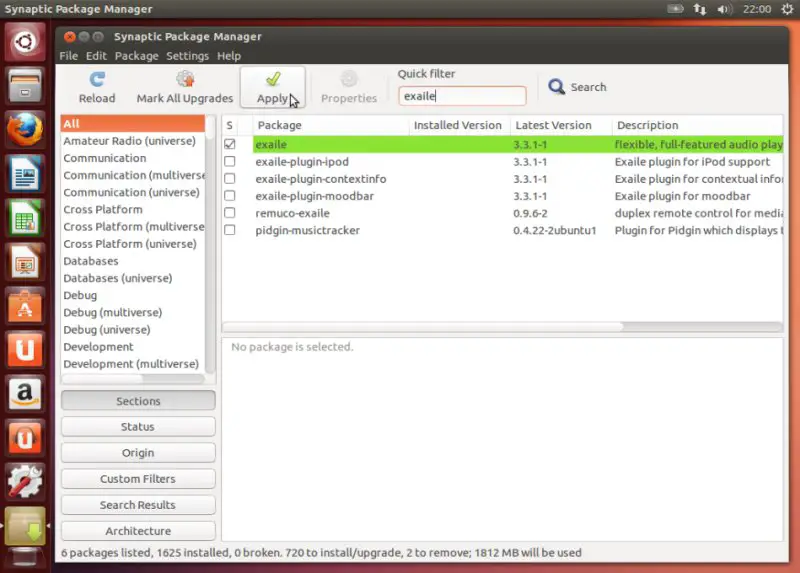The height and width of the screenshot is (573, 800).
Task: Open session gear menu in panel
Action: tap(787, 9)
